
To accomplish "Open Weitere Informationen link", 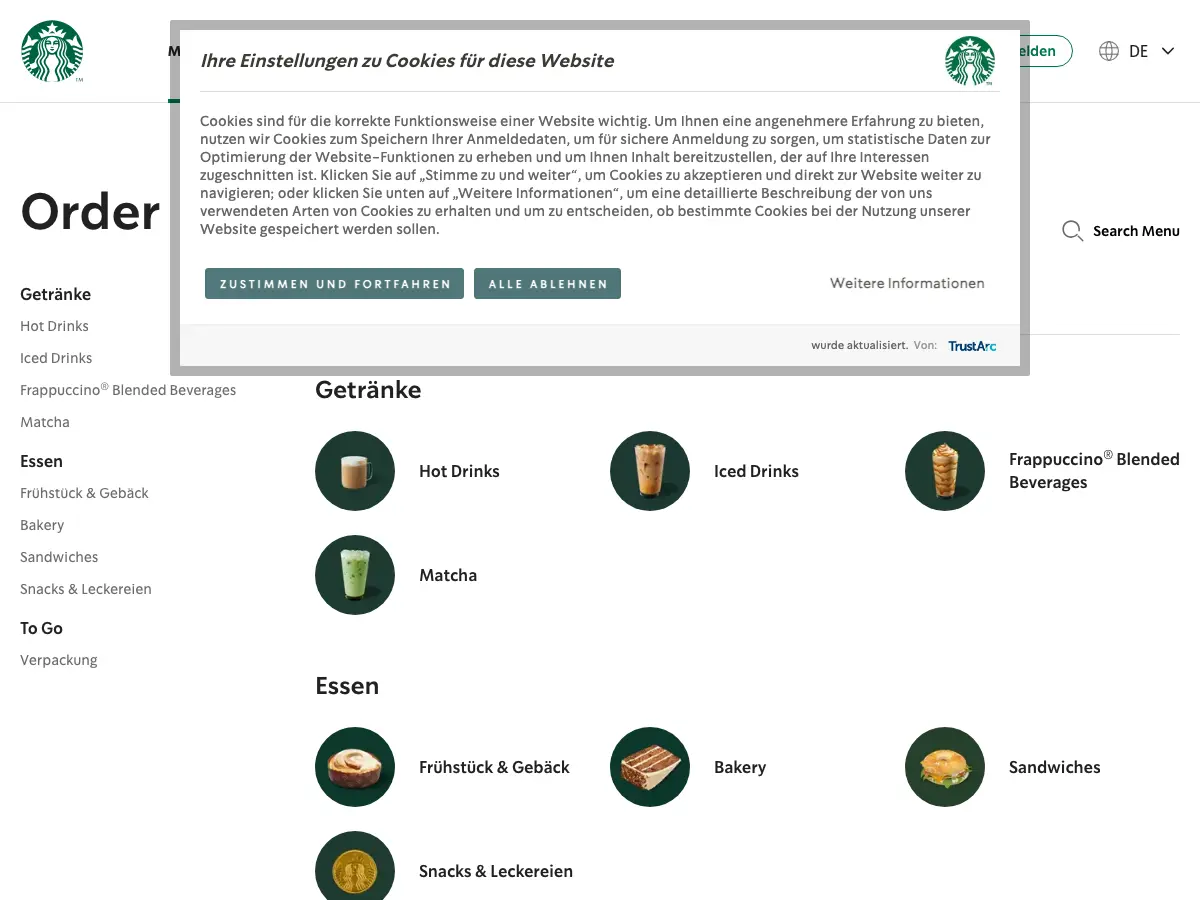I will 907,283.
